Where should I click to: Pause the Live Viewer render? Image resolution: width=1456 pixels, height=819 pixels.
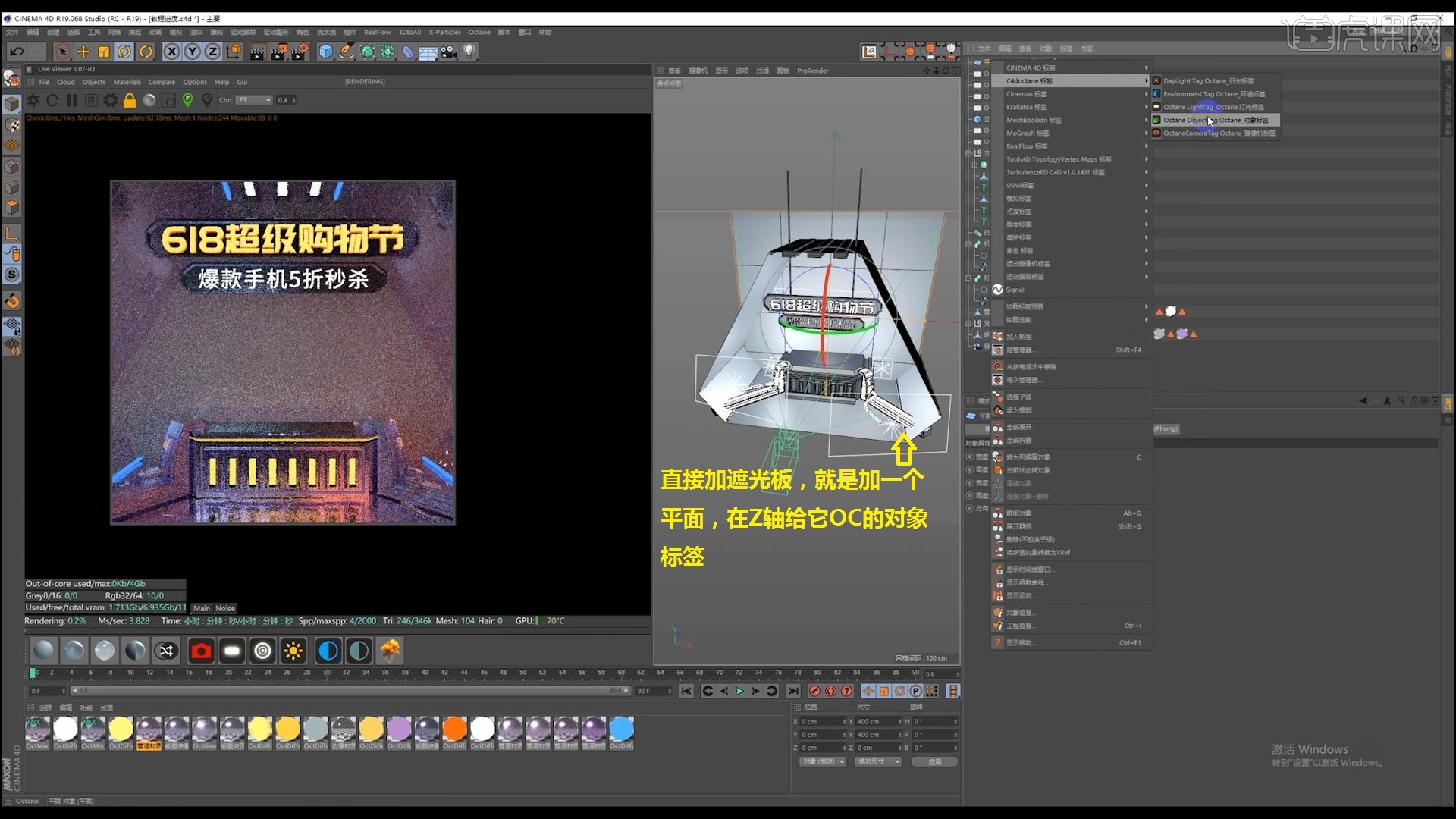coord(72,99)
